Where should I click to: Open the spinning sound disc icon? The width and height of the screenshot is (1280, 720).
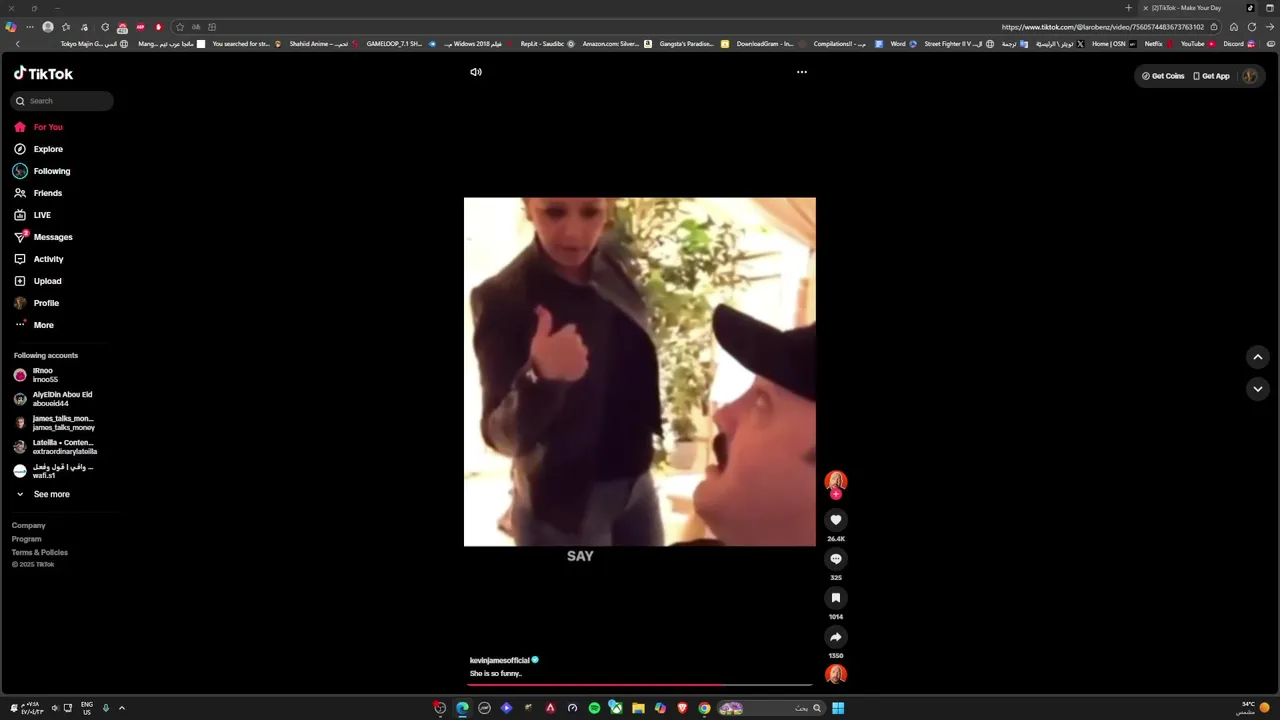836,675
